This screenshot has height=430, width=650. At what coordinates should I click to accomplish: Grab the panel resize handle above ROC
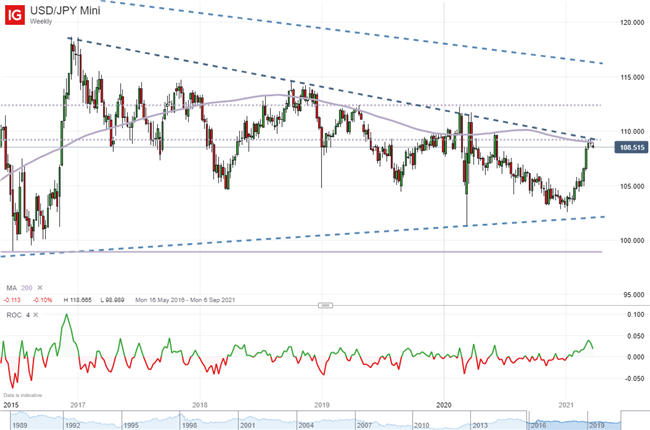click(x=325, y=306)
